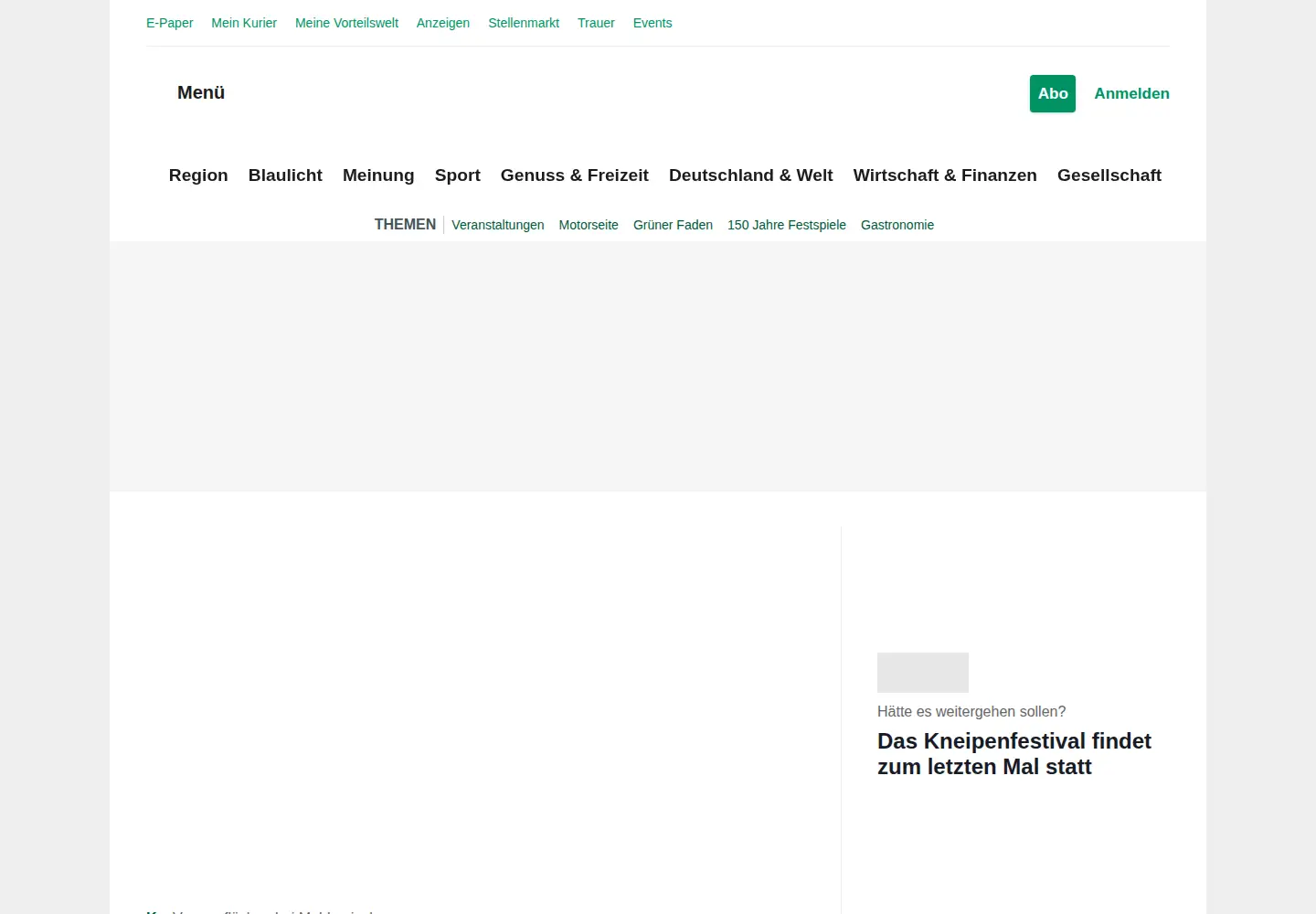Screen dimensions: 1316x914
Task: Visit the Anzeigen section
Action: point(443,23)
